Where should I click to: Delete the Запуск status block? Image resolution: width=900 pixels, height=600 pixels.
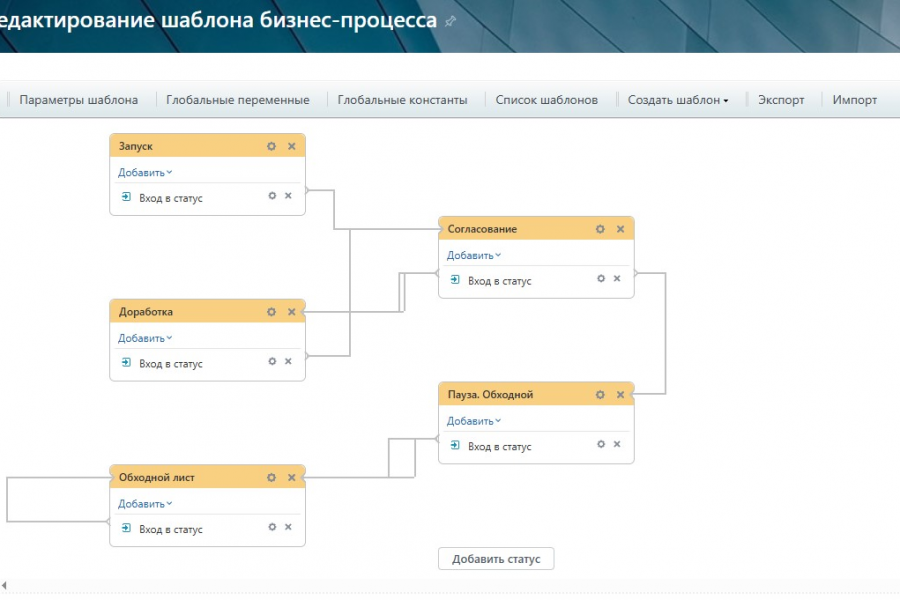tap(292, 146)
